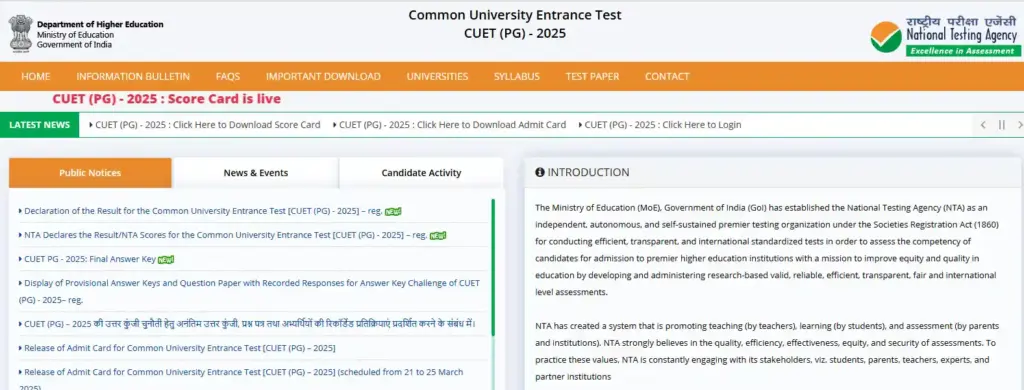Go to previous news ticker item
The image size is (1024, 390).
click(983, 125)
